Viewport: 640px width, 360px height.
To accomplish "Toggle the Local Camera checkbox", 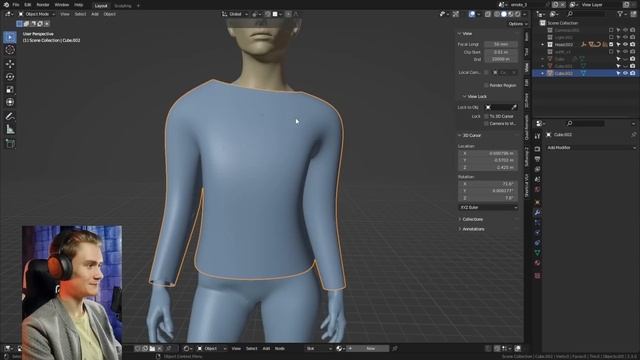I will pyautogui.click(x=486, y=72).
